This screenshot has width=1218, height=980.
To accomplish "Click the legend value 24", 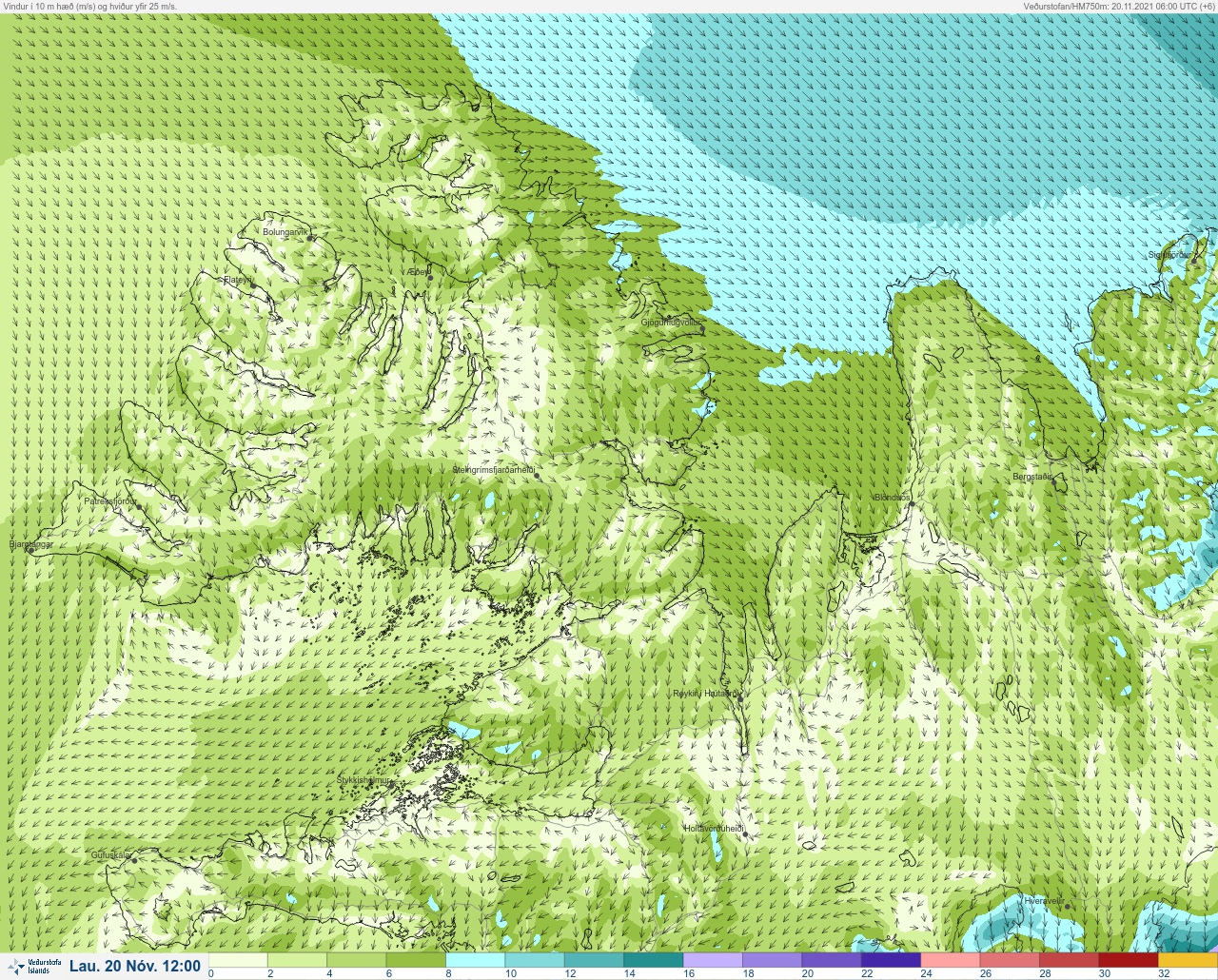I will pos(927,973).
